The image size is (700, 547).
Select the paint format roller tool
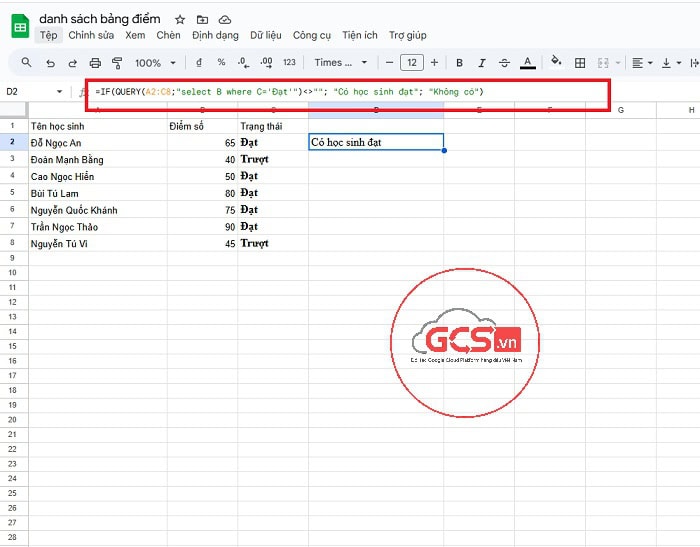[117, 63]
